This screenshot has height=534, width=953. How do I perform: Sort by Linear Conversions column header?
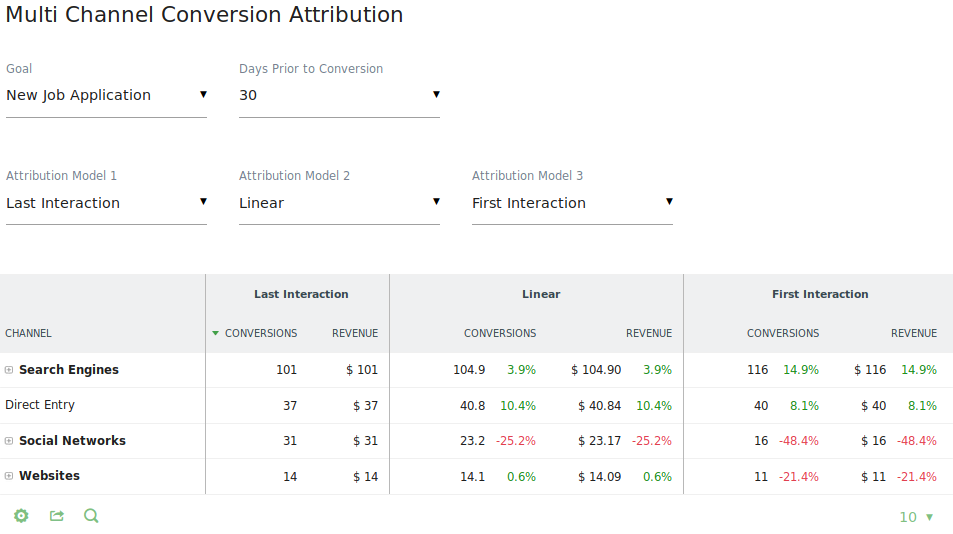click(x=500, y=333)
